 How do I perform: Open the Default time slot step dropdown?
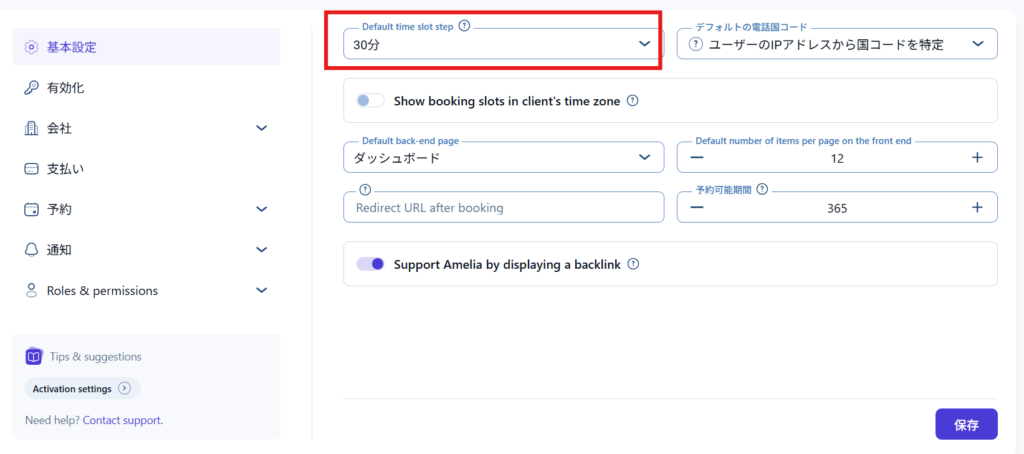tap(503, 44)
